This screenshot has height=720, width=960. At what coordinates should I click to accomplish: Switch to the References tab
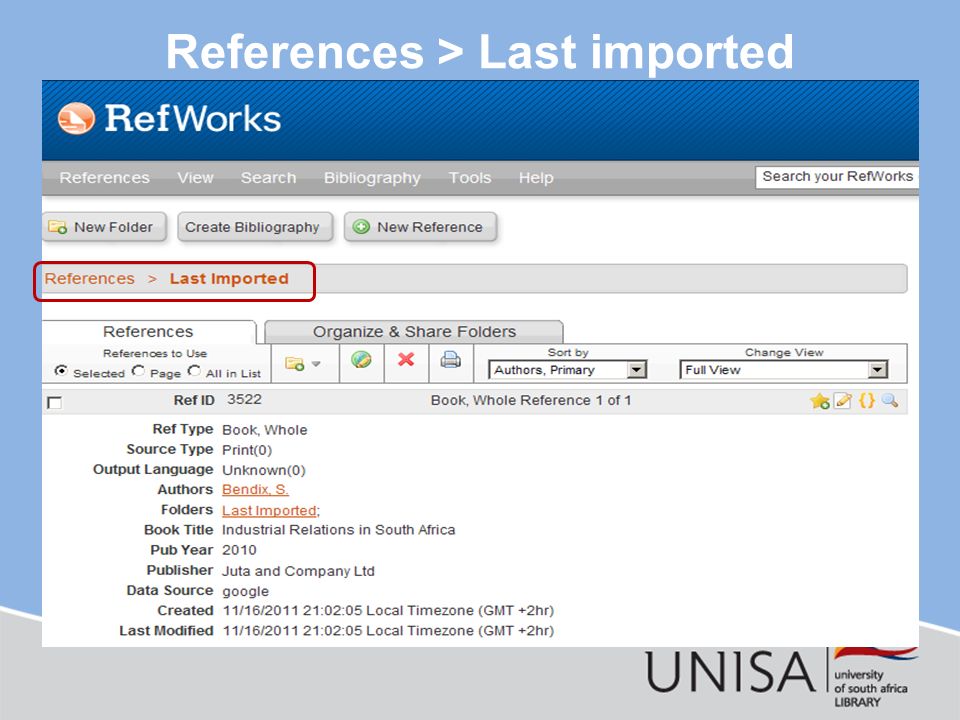(x=148, y=332)
